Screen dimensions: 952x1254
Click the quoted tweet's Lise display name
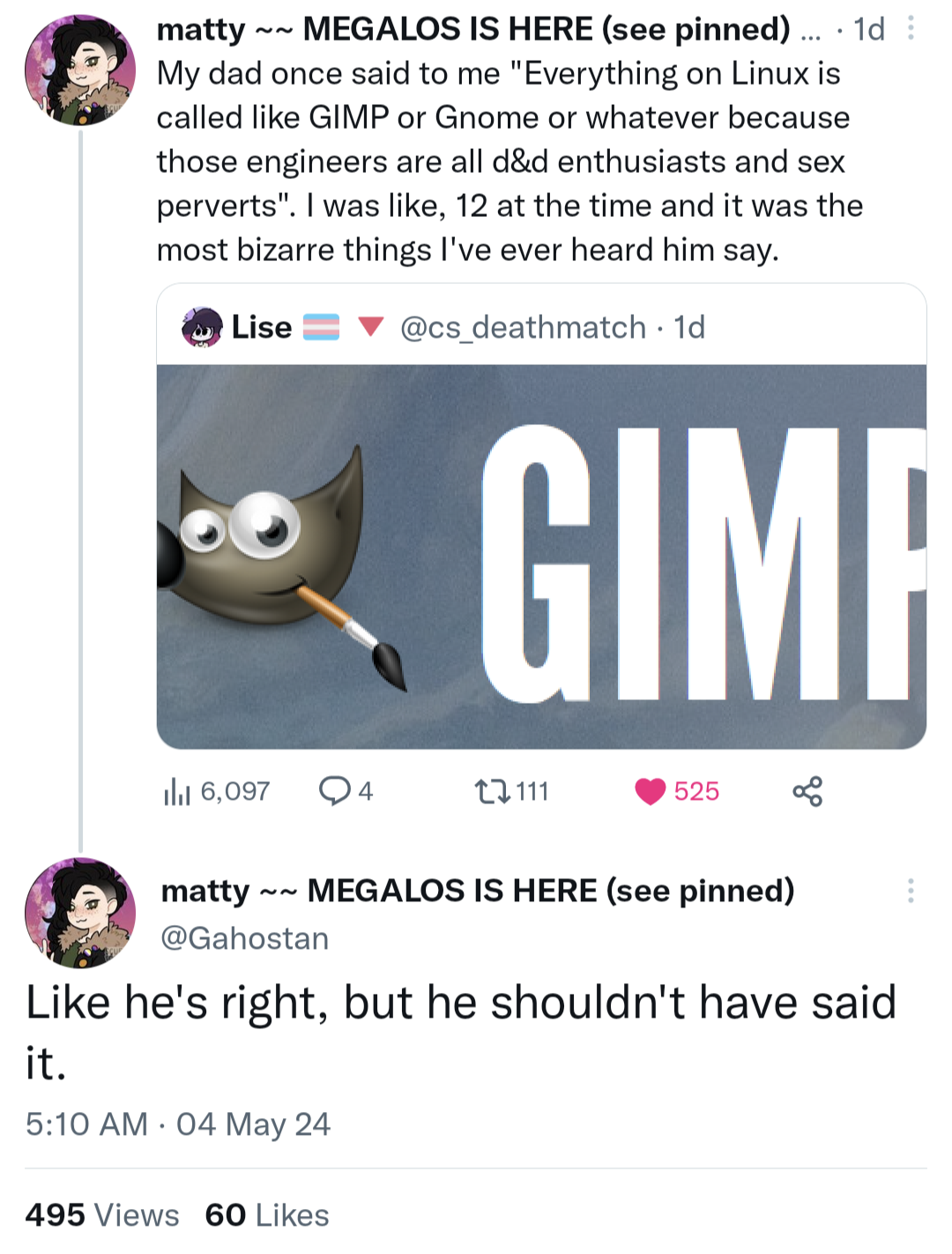click(262, 327)
